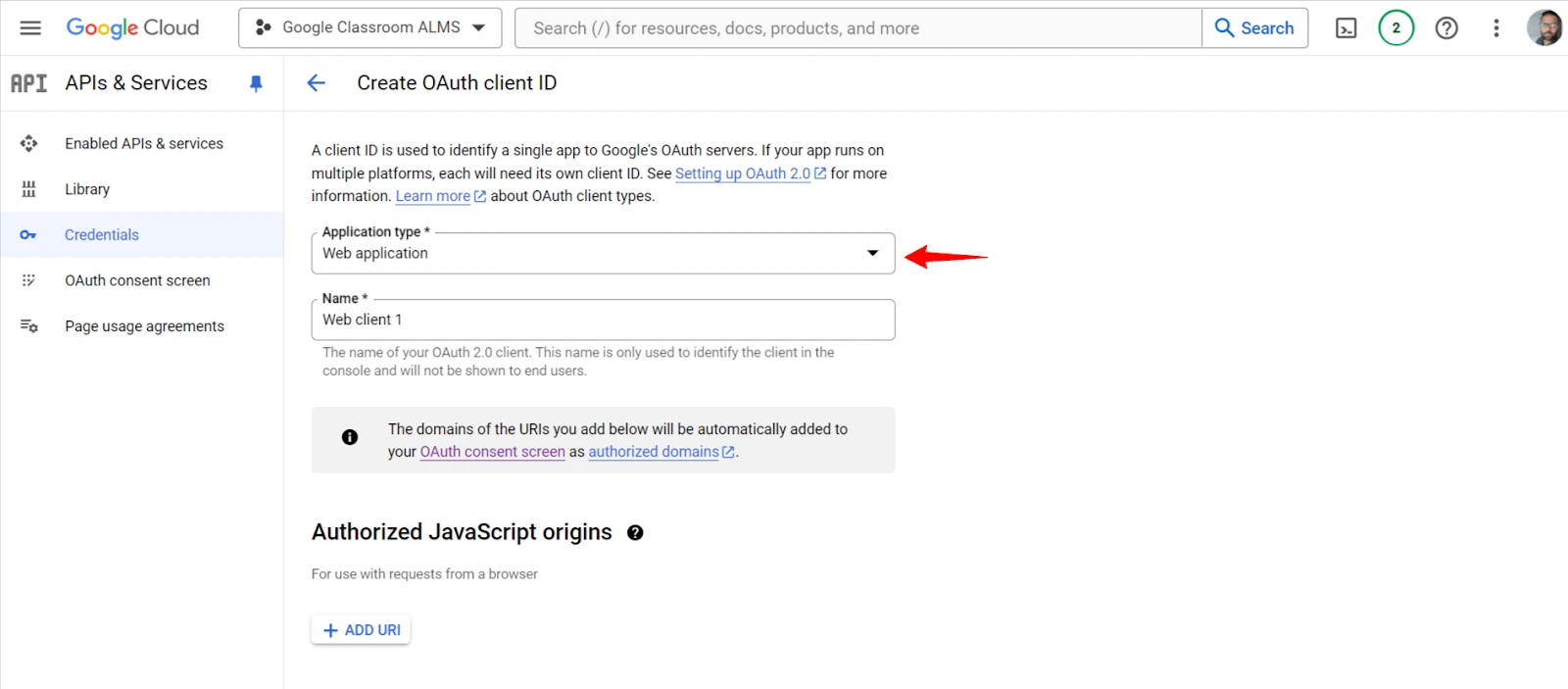The height and width of the screenshot is (689, 1568).
Task: Open the user account avatar
Action: click(1544, 27)
